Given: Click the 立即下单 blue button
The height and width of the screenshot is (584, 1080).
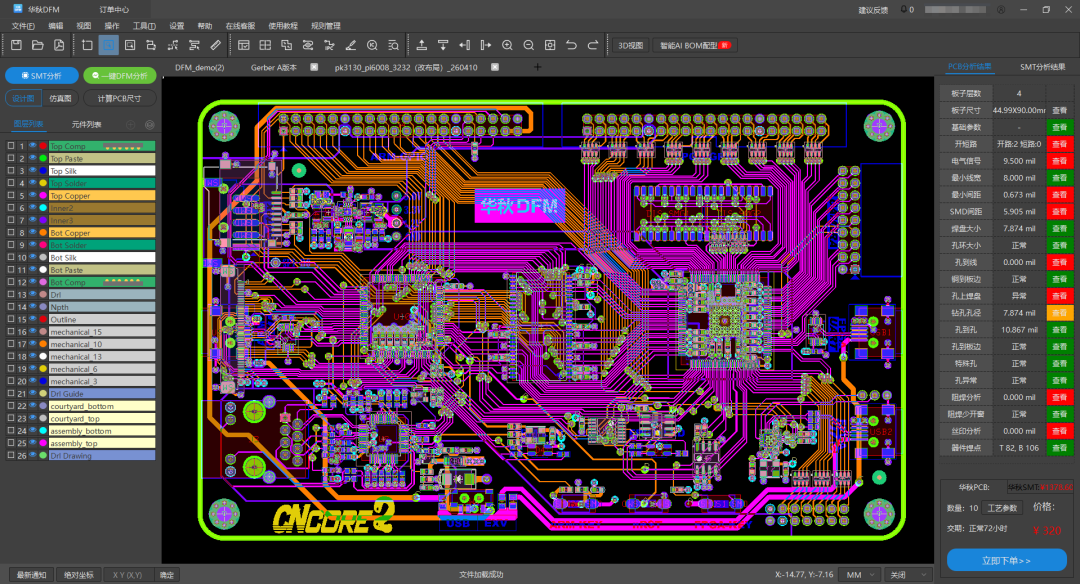Looking at the screenshot, I should pos(1006,560).
